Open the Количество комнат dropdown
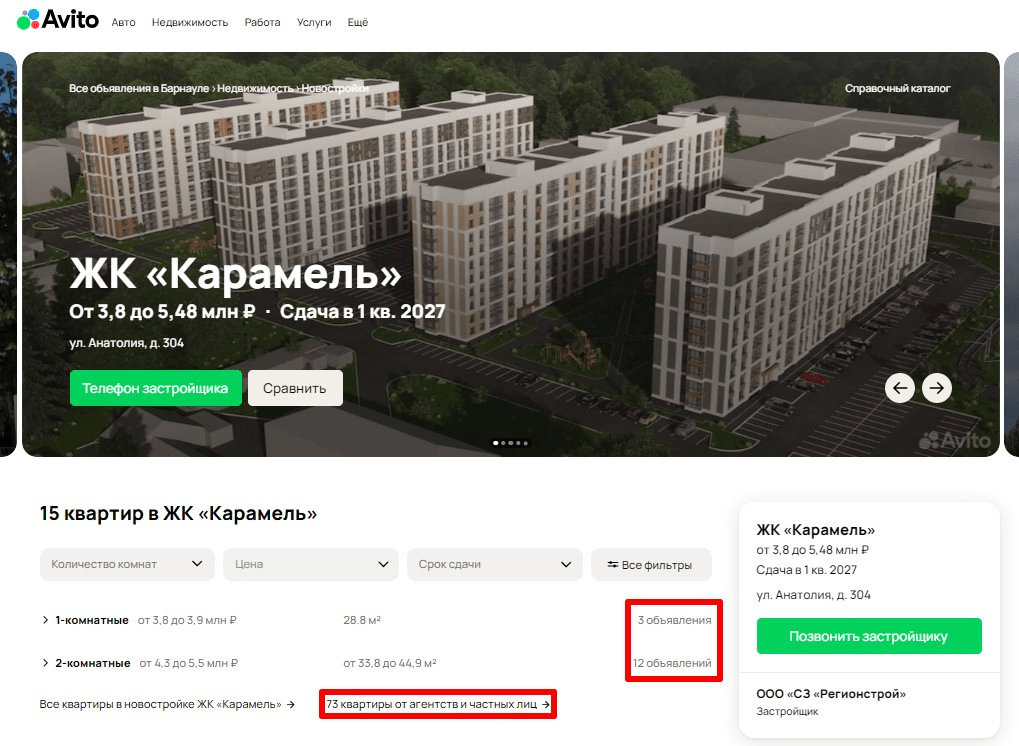1019x746 pixels. 127,564
